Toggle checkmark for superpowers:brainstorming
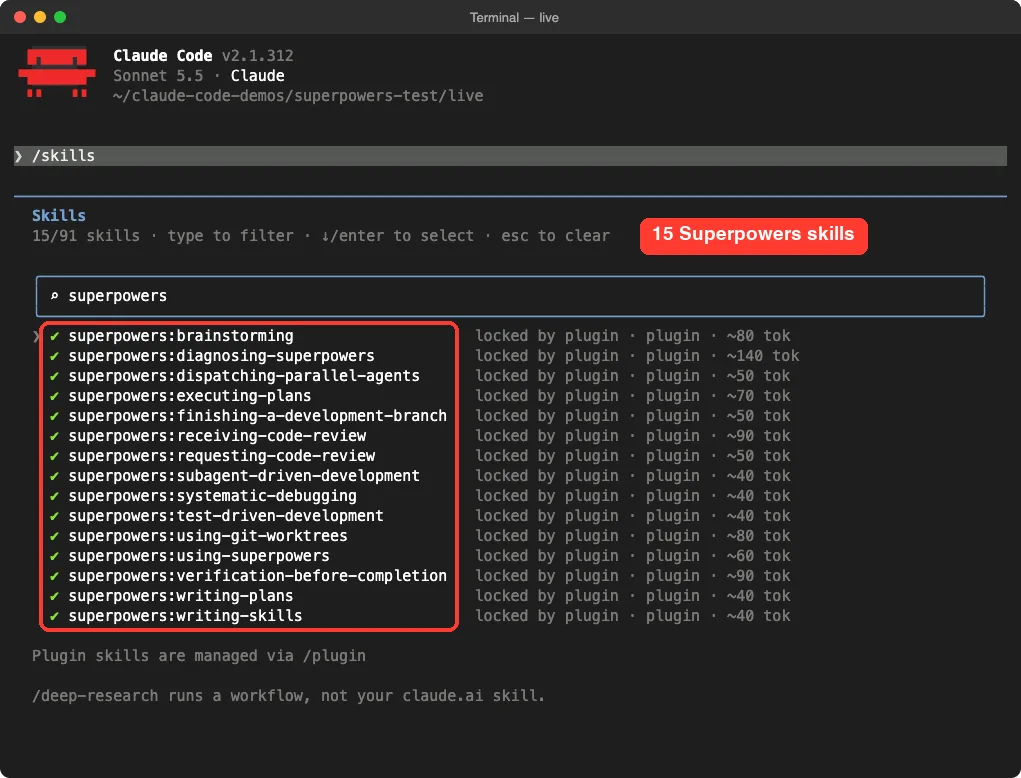Image resolution: width=1021 pixels, height=778 pixels. tap(55, 336)
